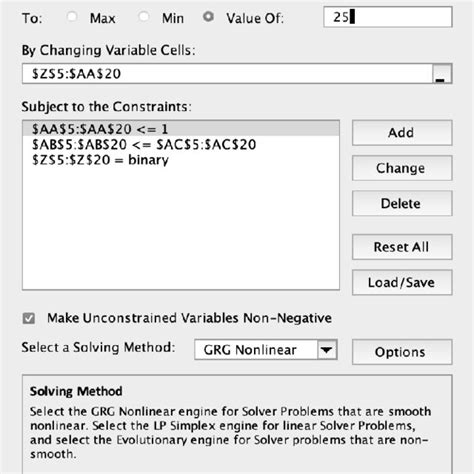This screenshot has width=474, height=474.
Task: Click the Reset All button
Action: pos(402,247)
